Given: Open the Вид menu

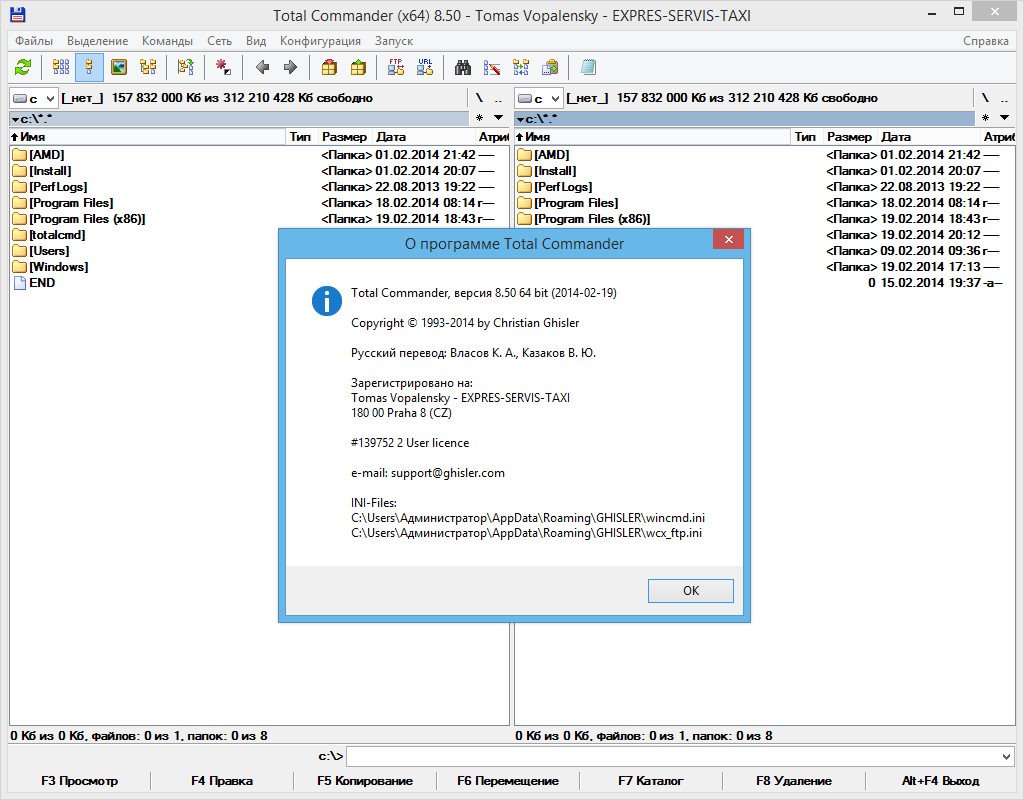Looking at the screenshot, I should tap(256, 40).
